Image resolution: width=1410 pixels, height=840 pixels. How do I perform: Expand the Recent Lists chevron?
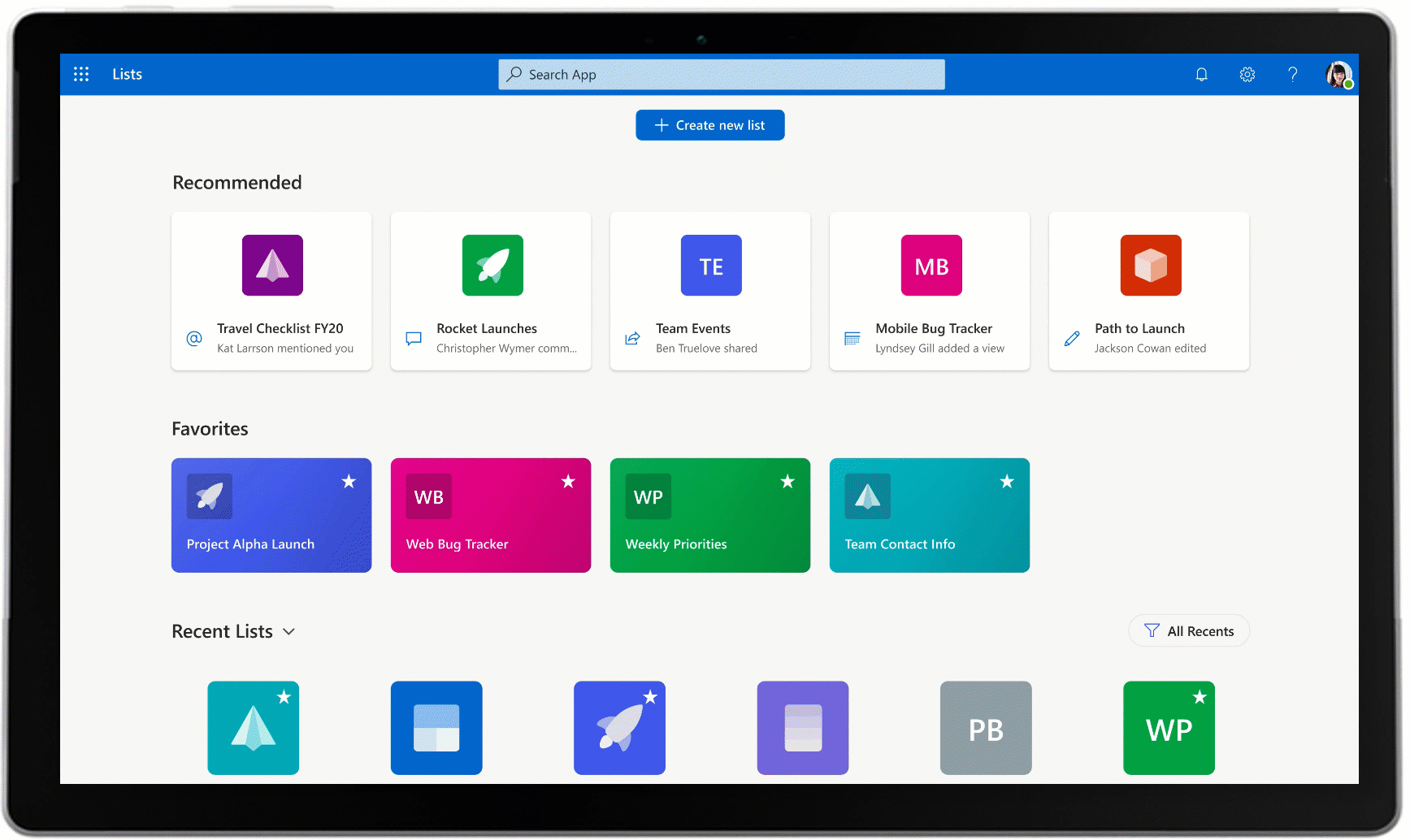click(x=289, y=631)
